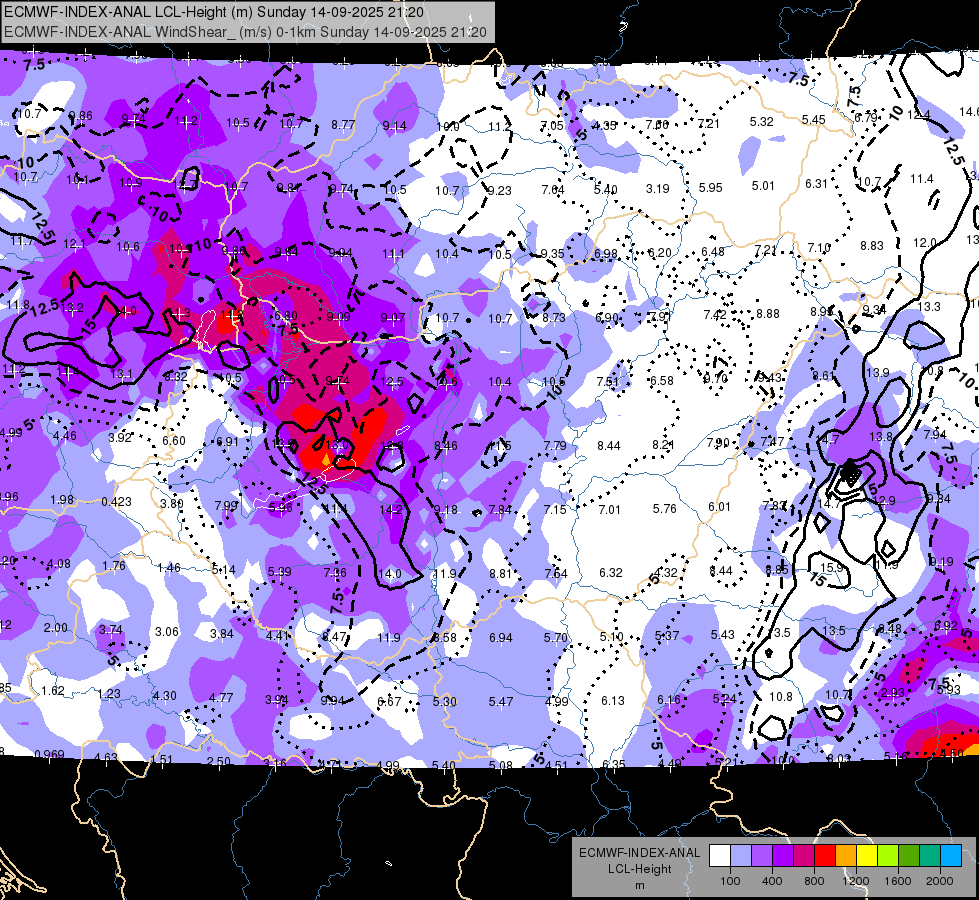Select the map value 5.95

coord(711,187)
